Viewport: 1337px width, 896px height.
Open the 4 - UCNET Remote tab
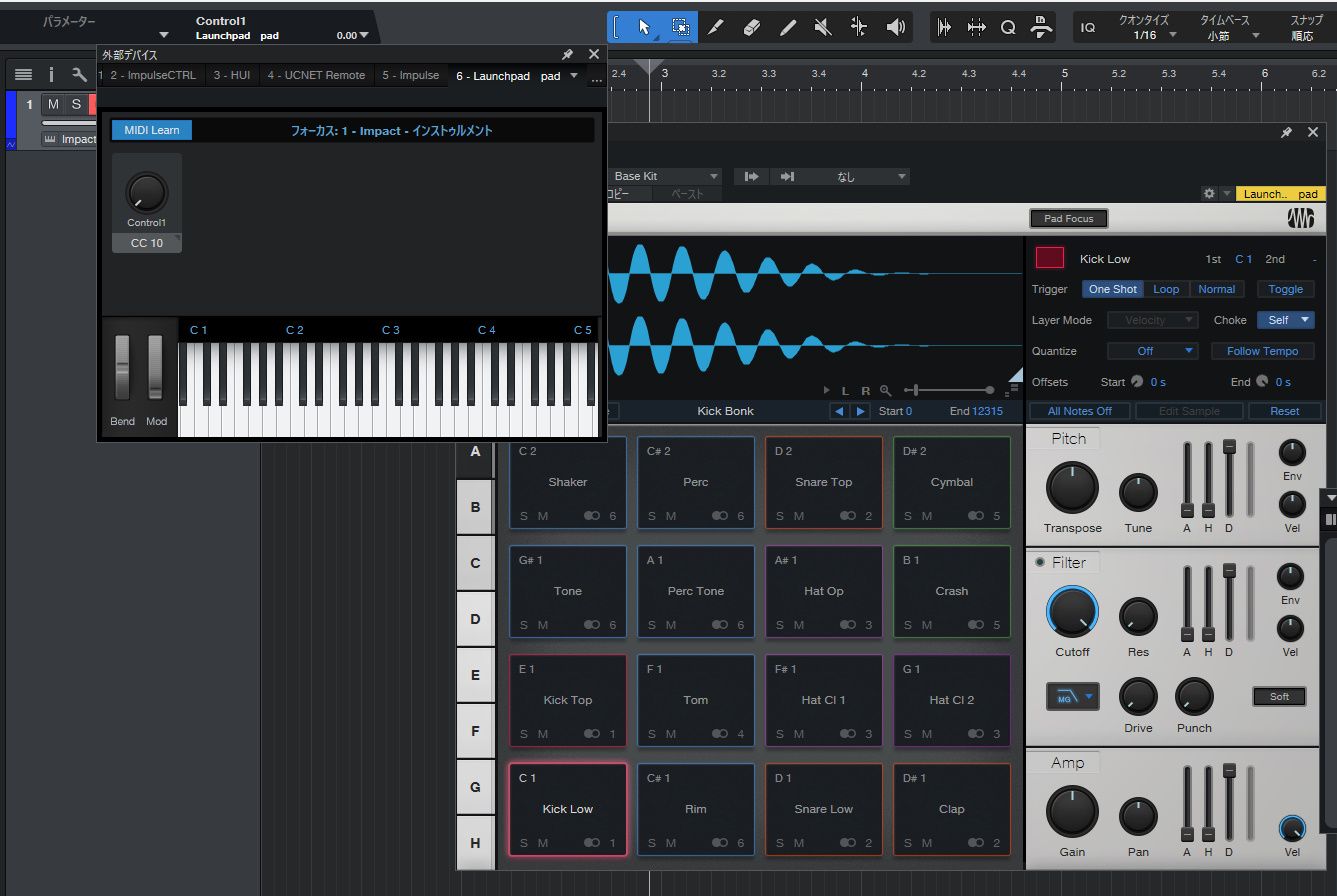tap(316, 75)
